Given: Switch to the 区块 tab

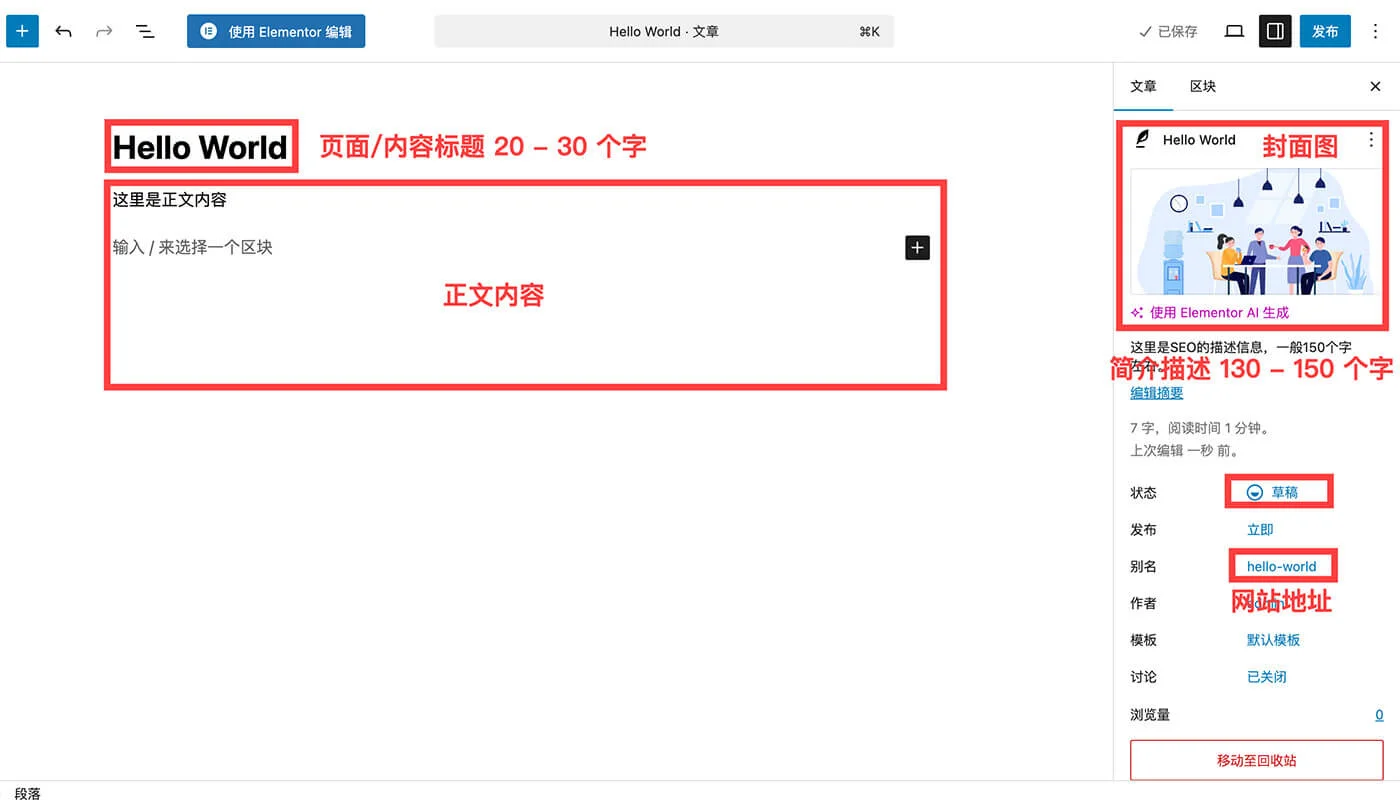Looking at the screenshot, I should tap(1203, 86).
